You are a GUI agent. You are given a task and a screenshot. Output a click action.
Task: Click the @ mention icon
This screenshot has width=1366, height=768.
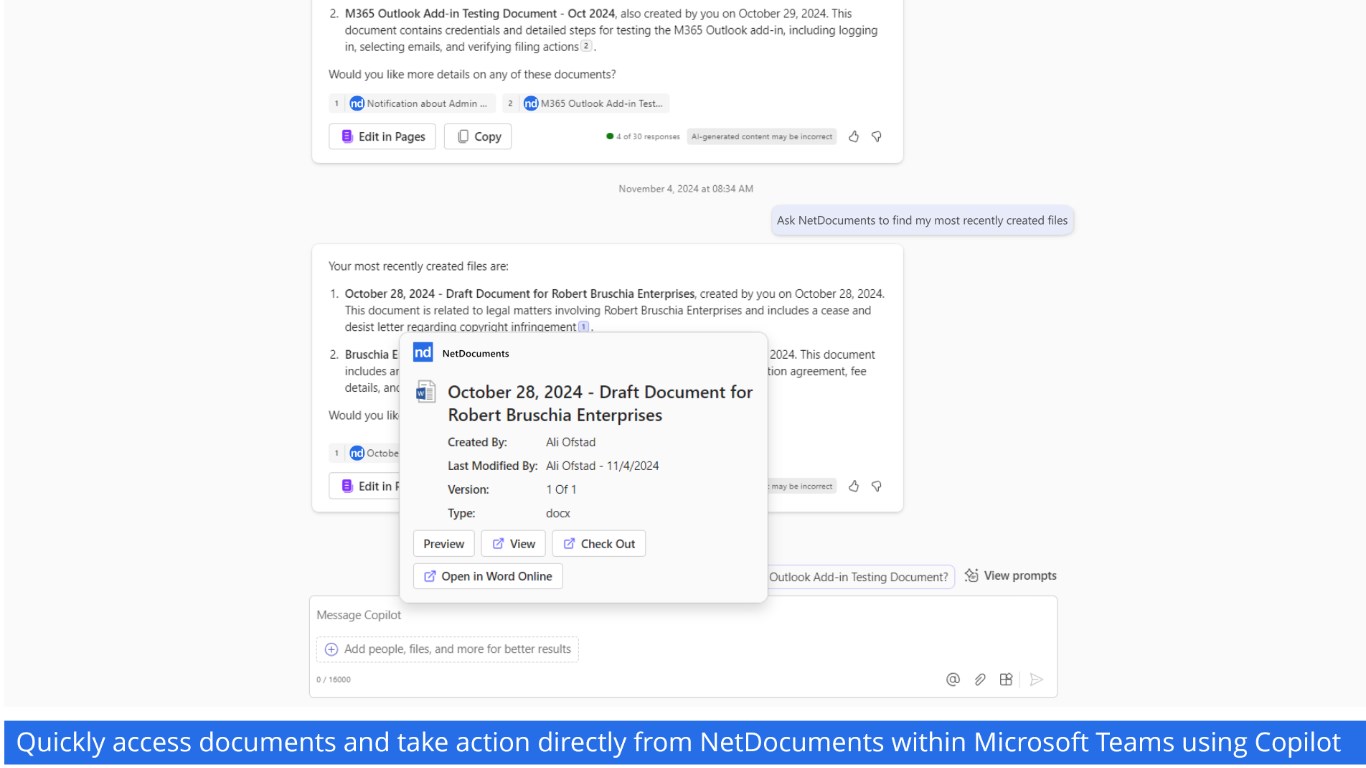(953, 679)
